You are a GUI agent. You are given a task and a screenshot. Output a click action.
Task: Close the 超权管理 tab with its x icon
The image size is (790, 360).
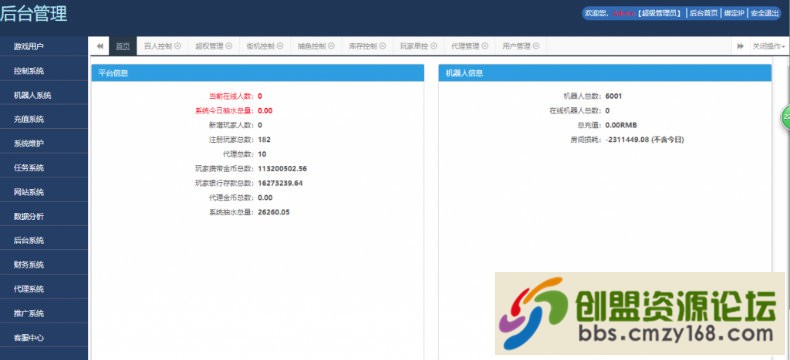[x=229, y=46]
